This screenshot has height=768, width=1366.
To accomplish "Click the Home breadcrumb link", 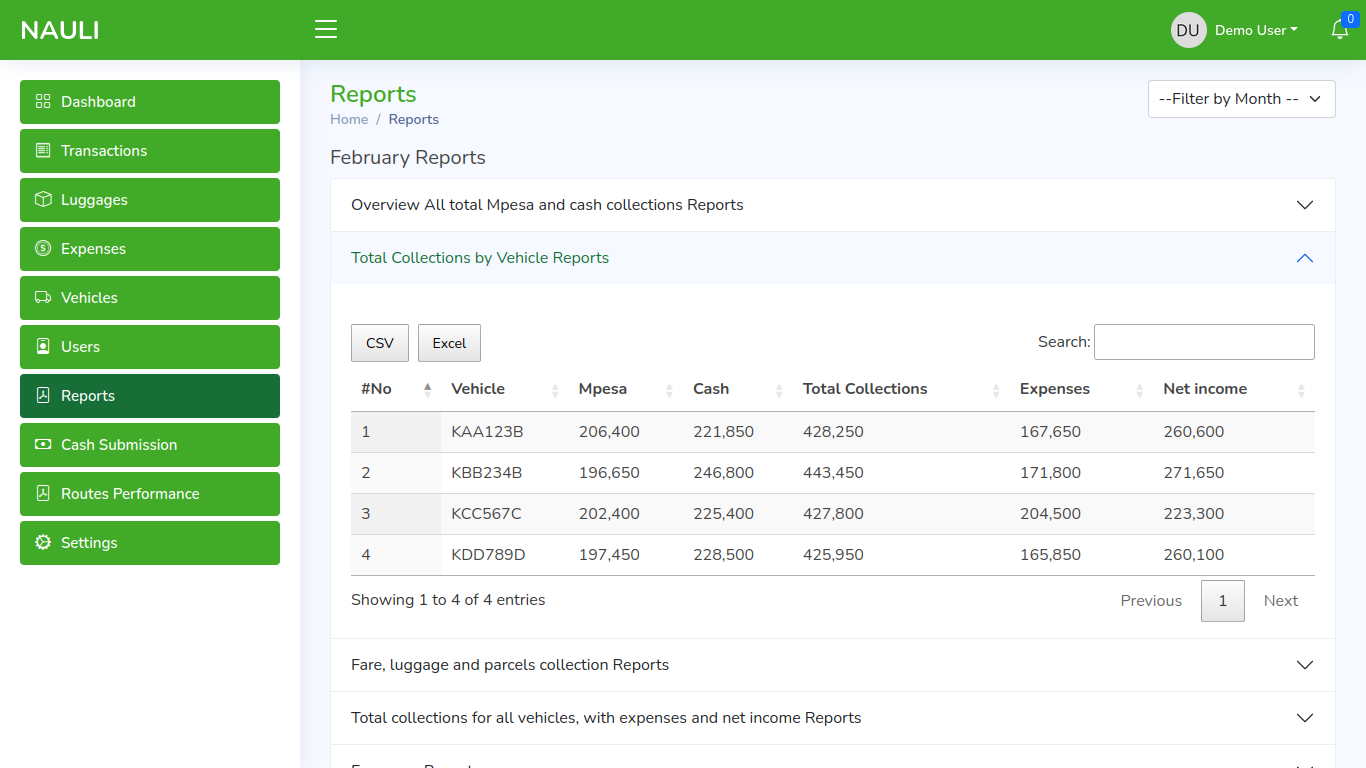I will pos(349,119).
